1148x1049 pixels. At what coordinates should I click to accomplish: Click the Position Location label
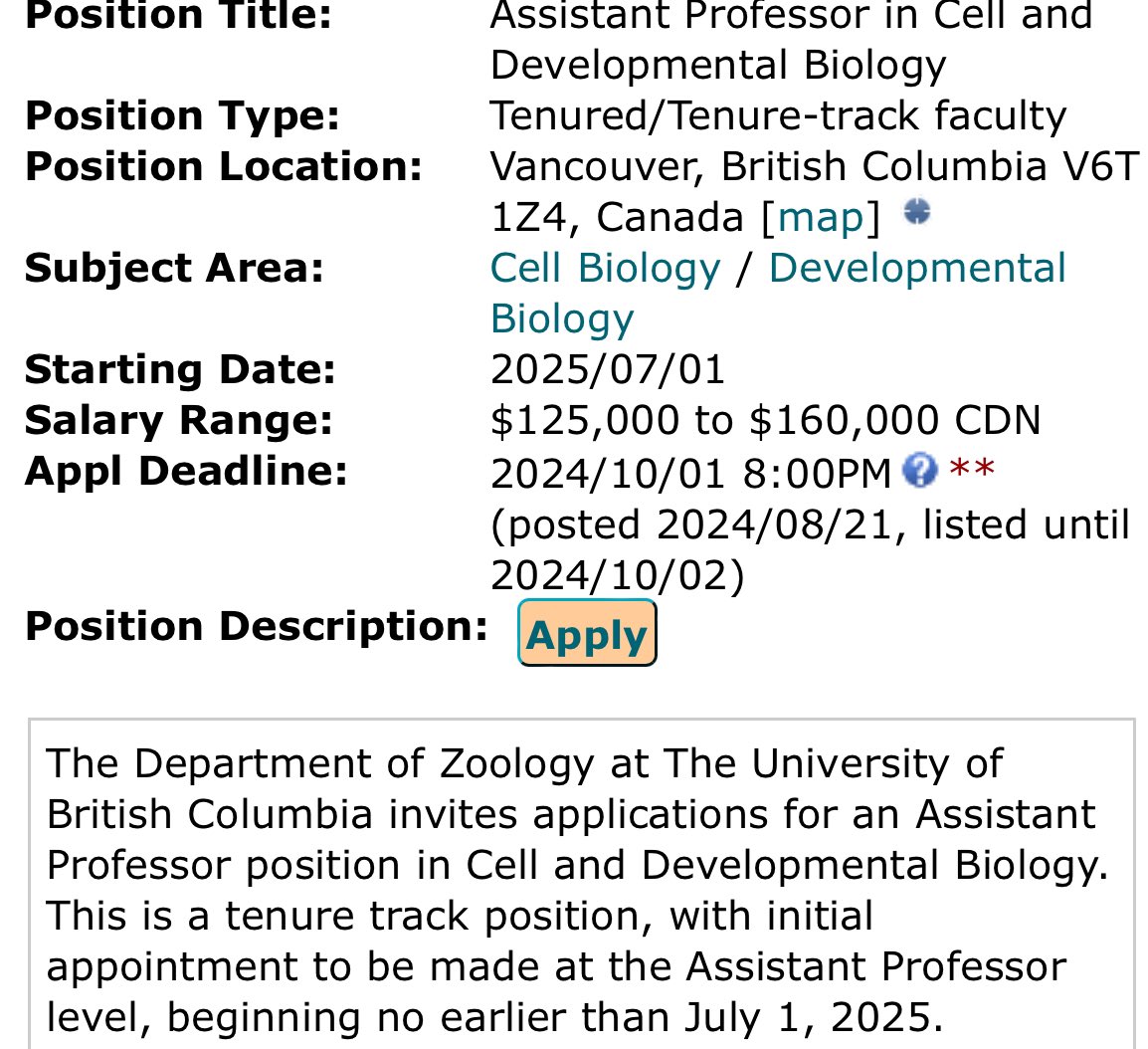[x=224, y=167]
